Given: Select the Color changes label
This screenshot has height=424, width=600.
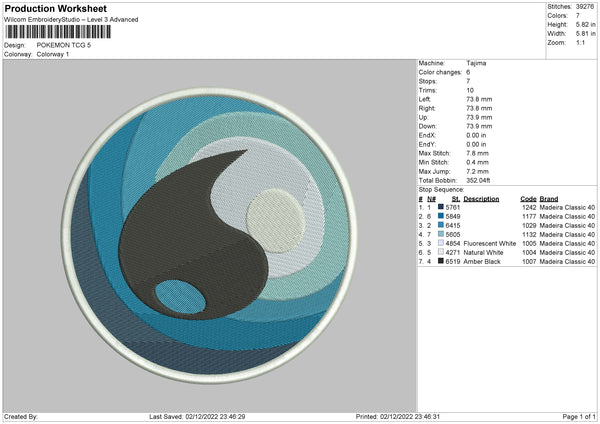Looking at the screenshot, I should pyautogui.click(x=440, y=72).
